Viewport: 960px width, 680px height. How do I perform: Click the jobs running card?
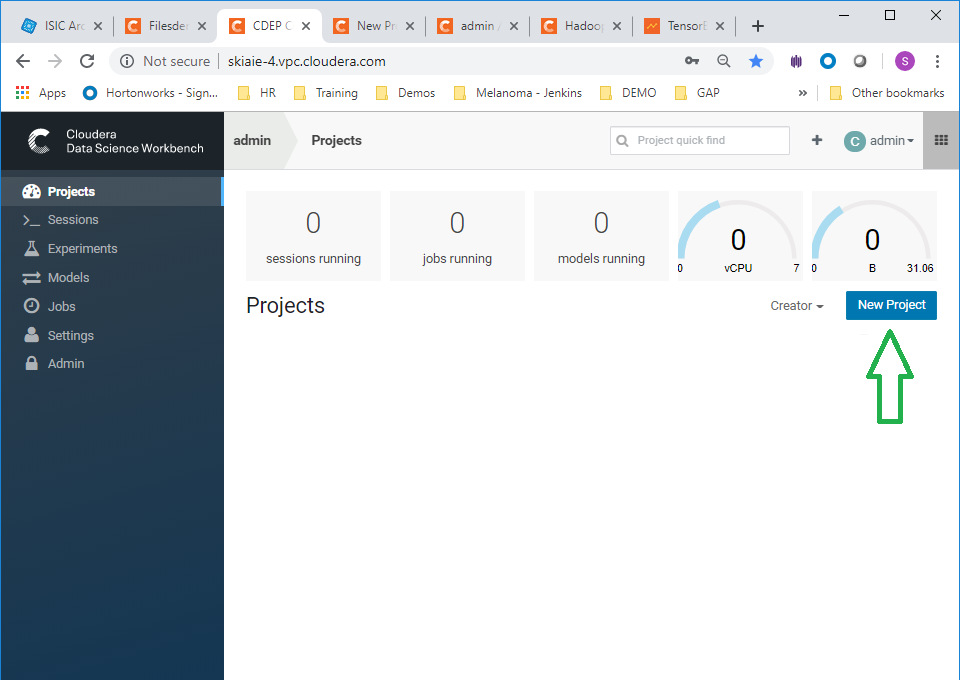[x=457, y=236]
